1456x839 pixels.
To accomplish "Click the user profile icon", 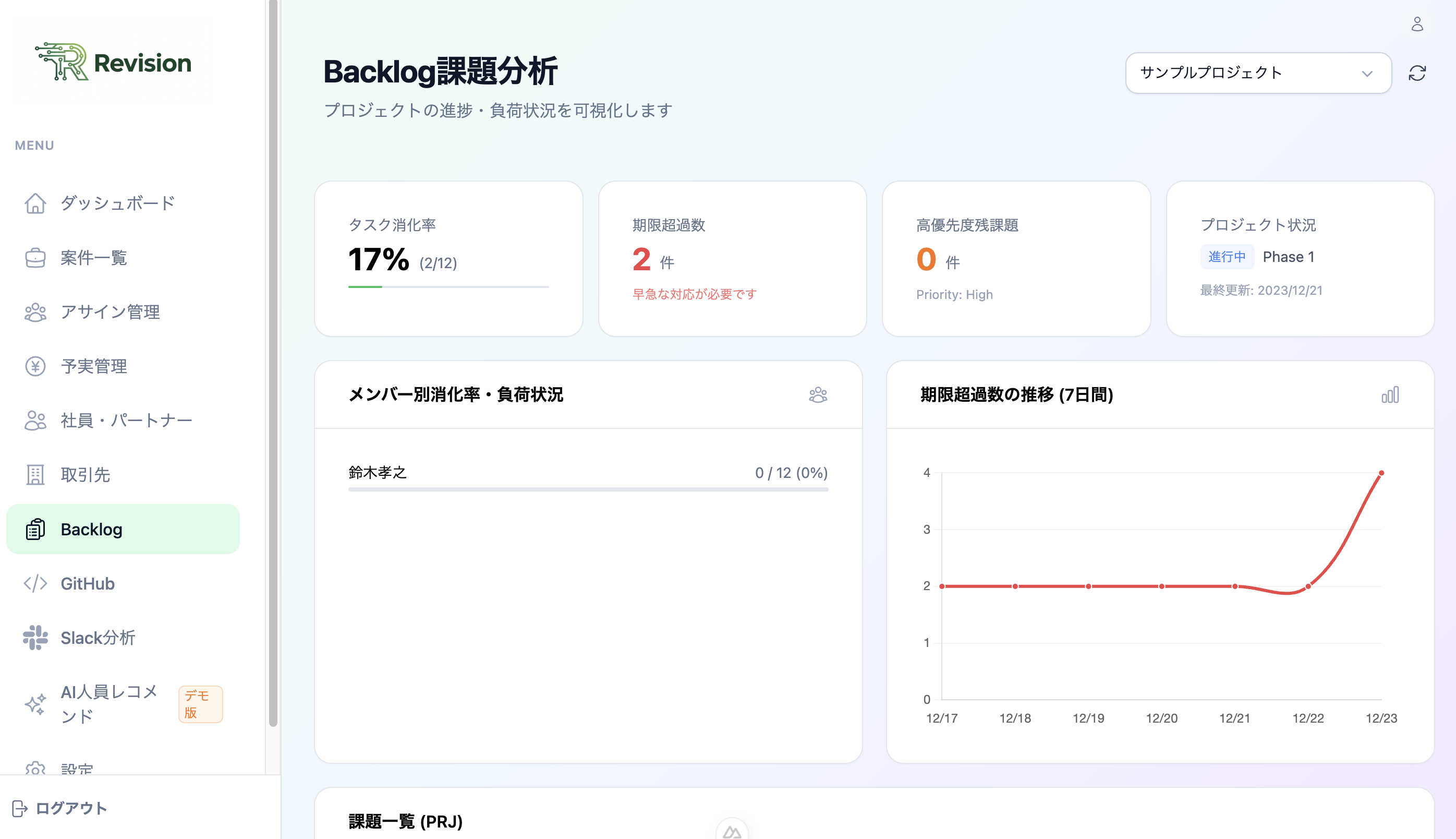I will [x=1417, y=24].
